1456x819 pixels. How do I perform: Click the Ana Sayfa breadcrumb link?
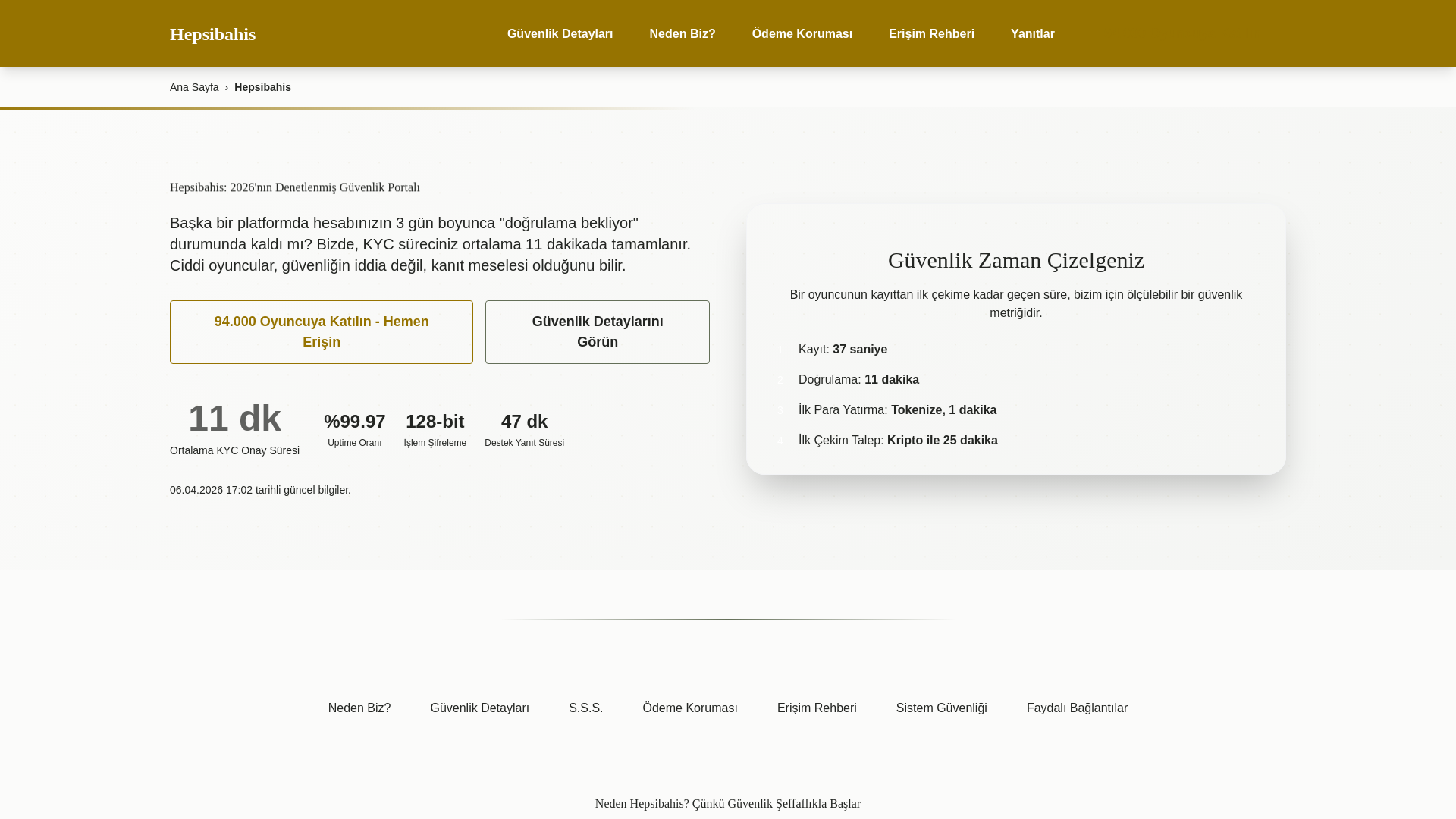click(194, 87)
